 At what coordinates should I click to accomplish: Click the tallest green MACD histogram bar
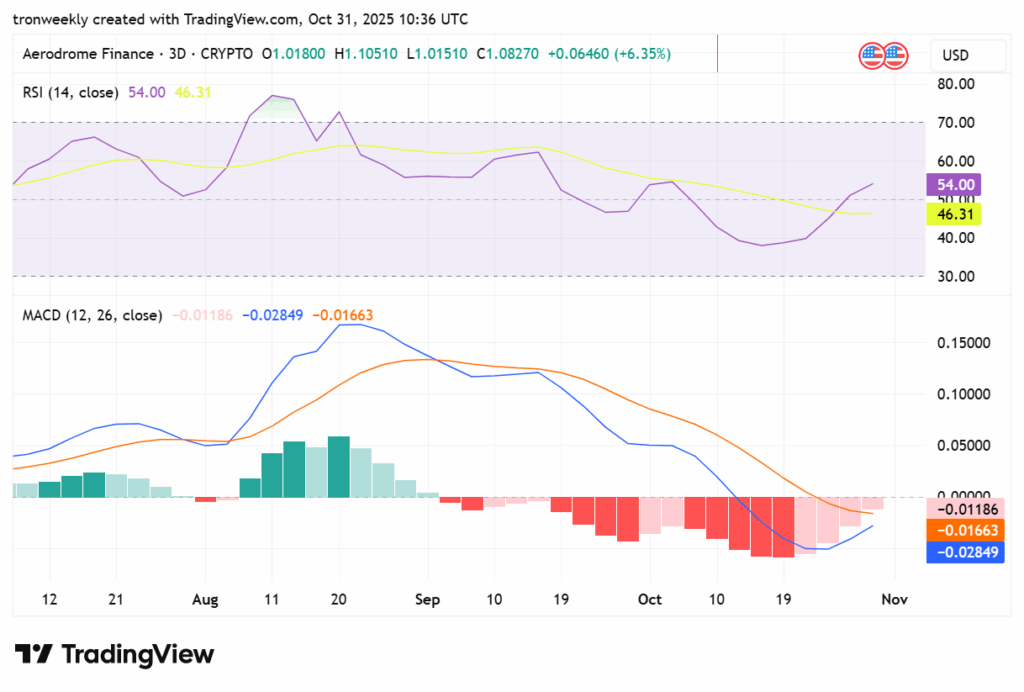[x=338, y=466]
